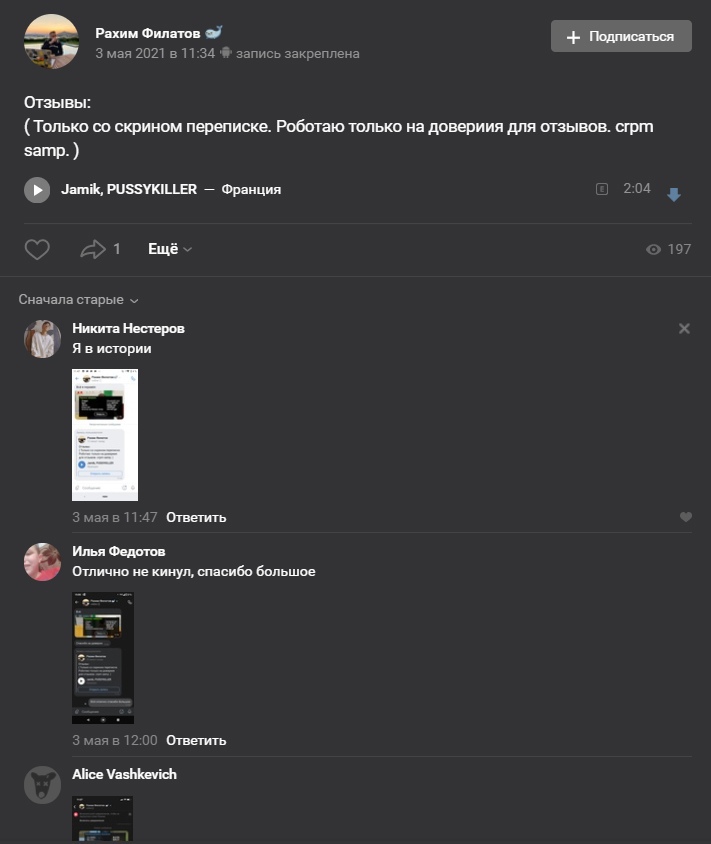Download the Франция track with the blue arrow
Image resolution: width=711 pixels, height=844 pixels.
(674, 194)
